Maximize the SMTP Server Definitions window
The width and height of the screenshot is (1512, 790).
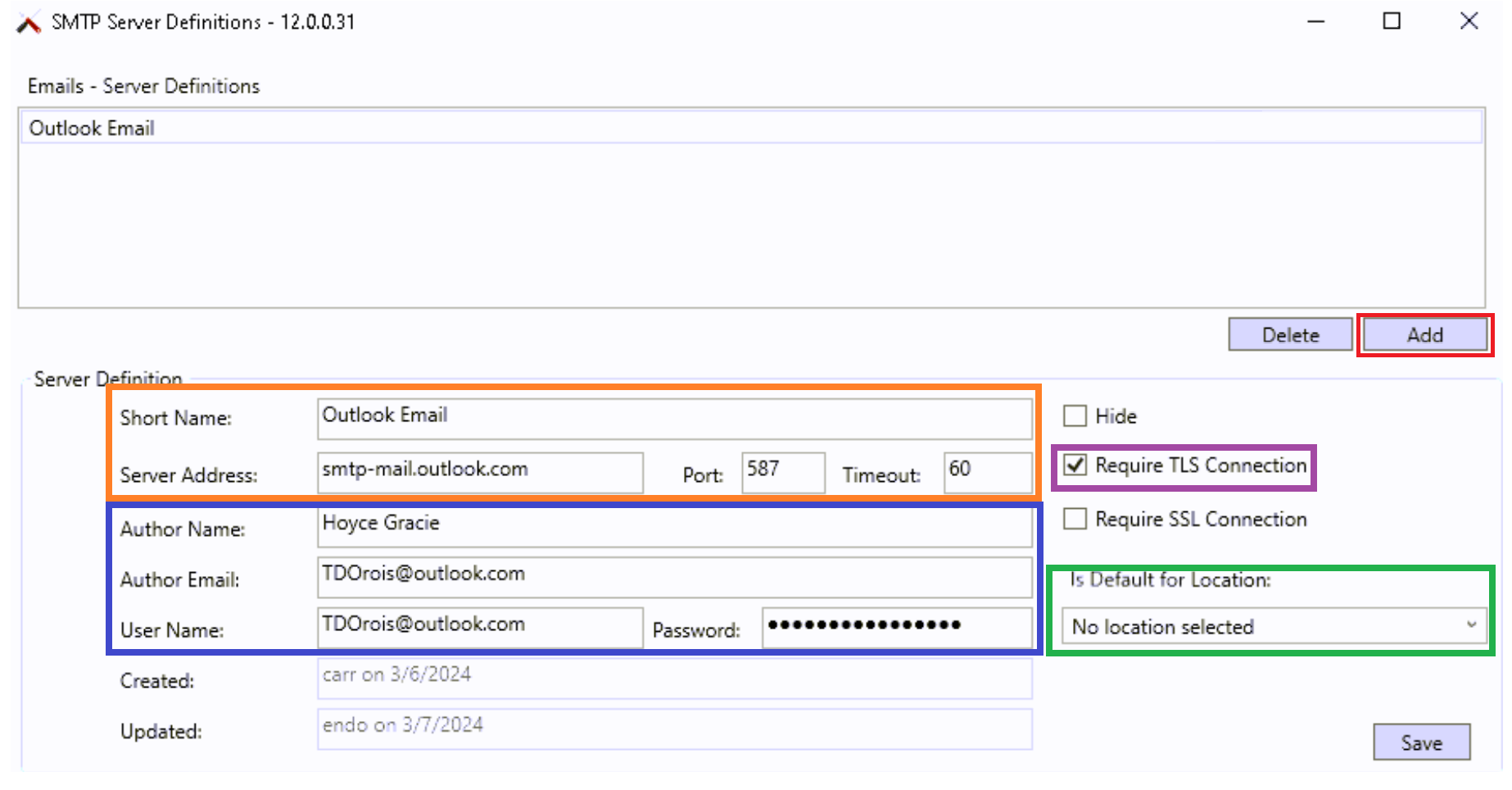1392,21
